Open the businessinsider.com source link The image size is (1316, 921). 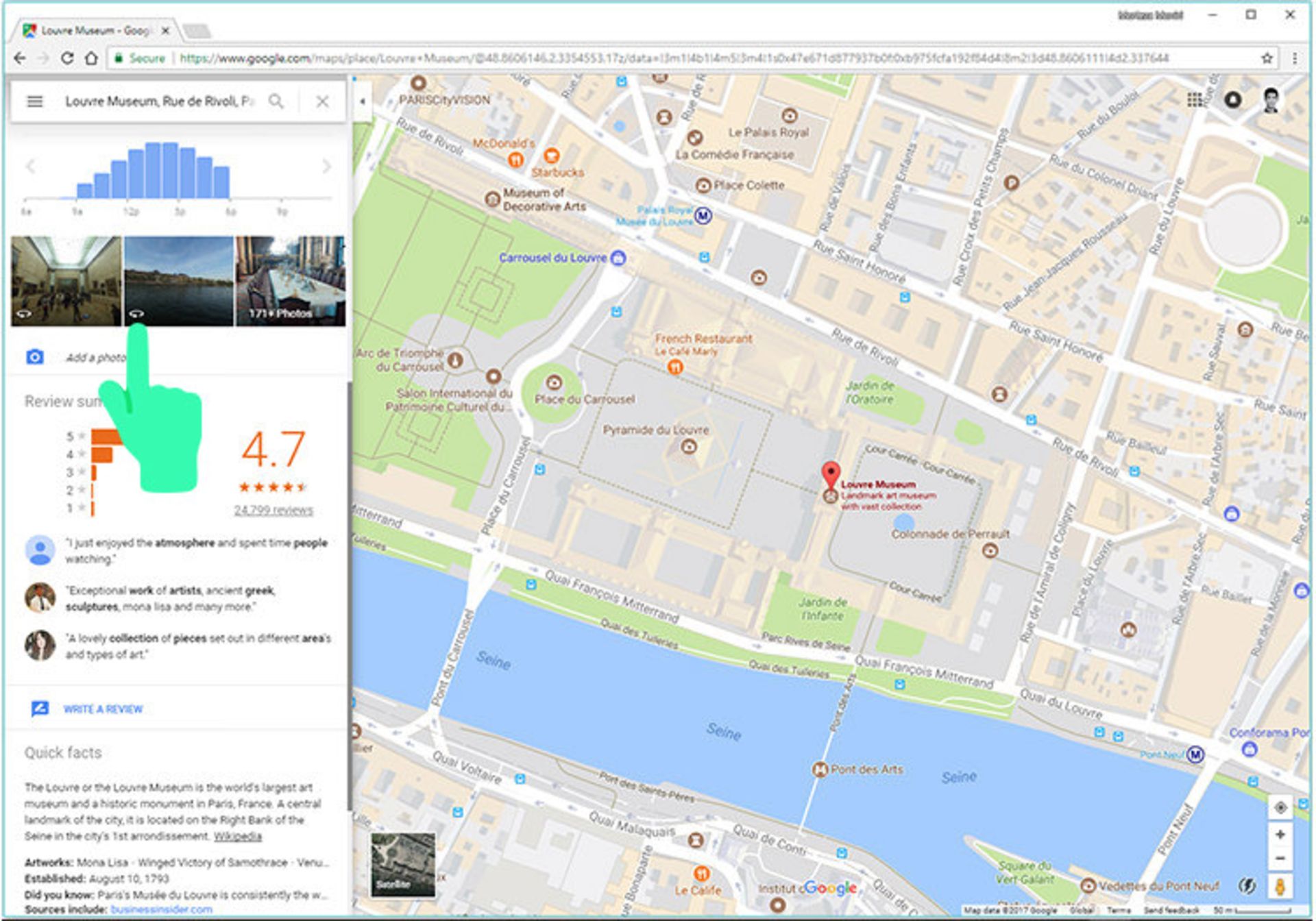pos(161,909)
